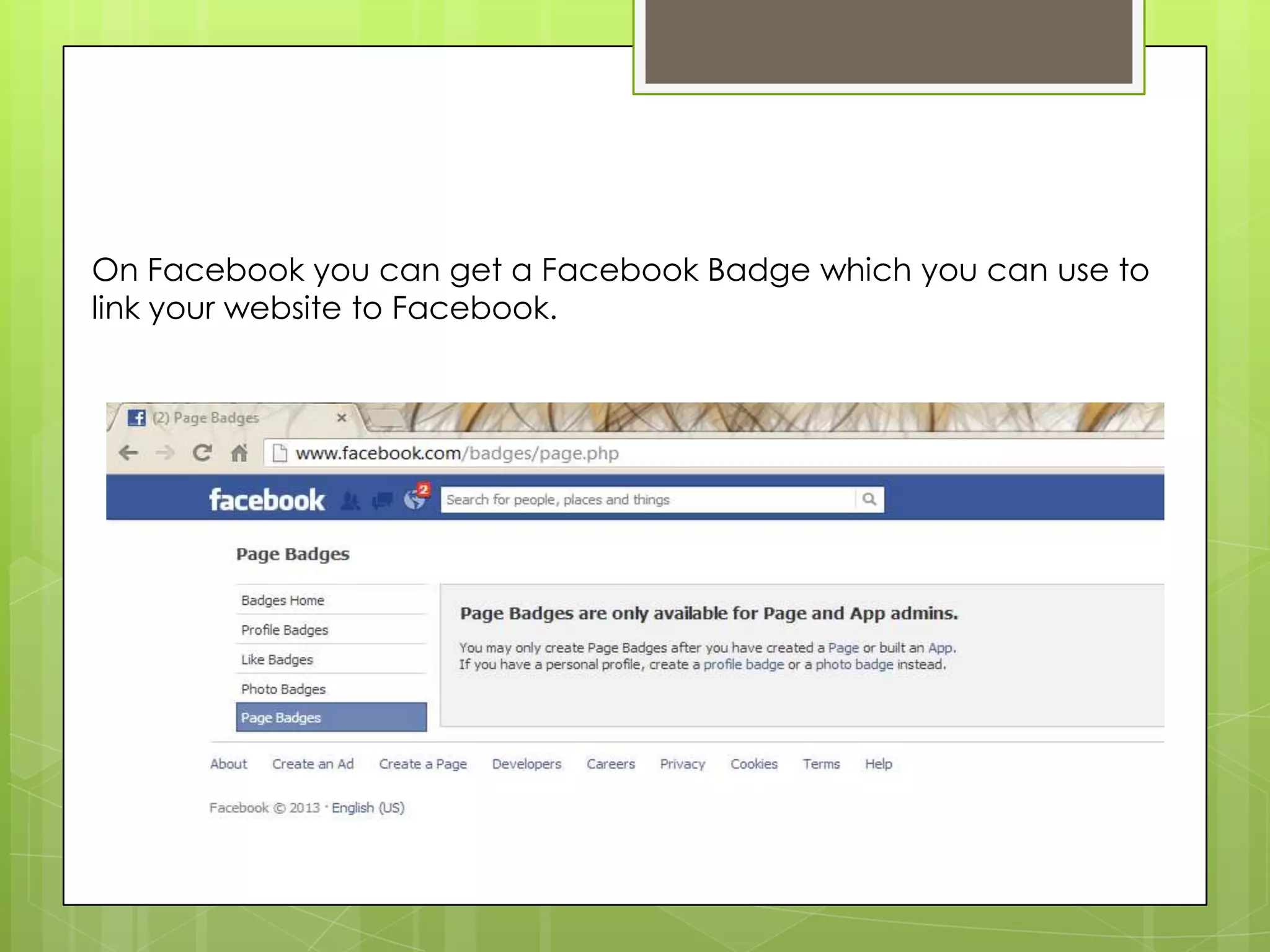Follow the App link in message

940,648
